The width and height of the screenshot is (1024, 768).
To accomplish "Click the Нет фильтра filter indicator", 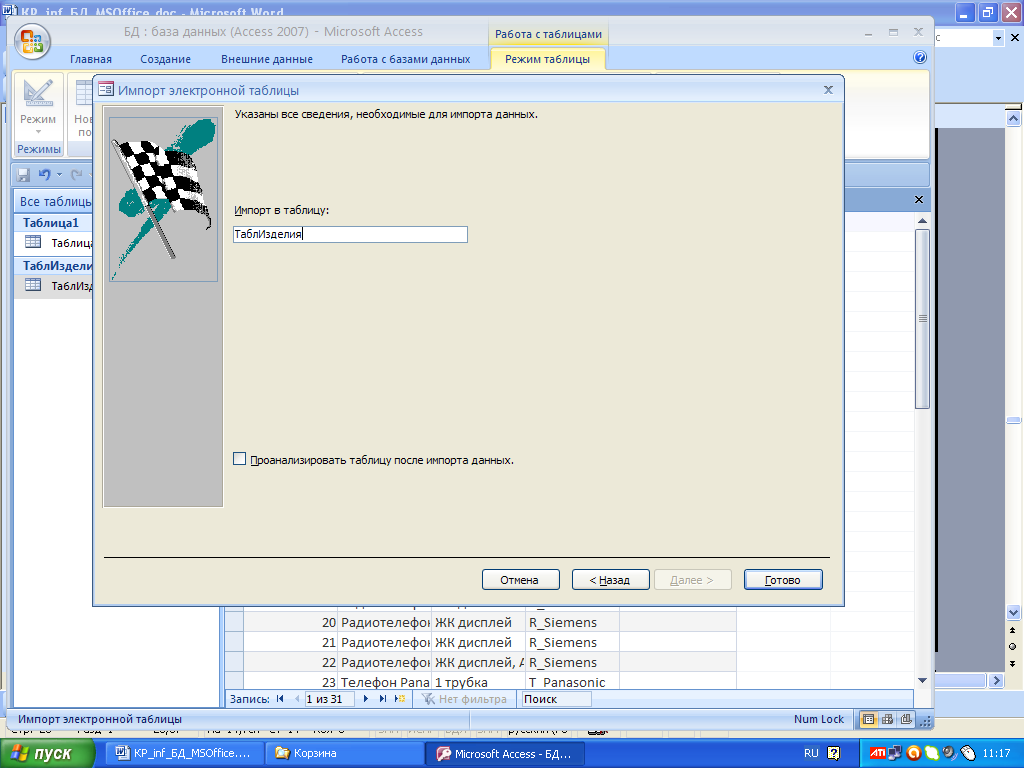I will 464,699.
